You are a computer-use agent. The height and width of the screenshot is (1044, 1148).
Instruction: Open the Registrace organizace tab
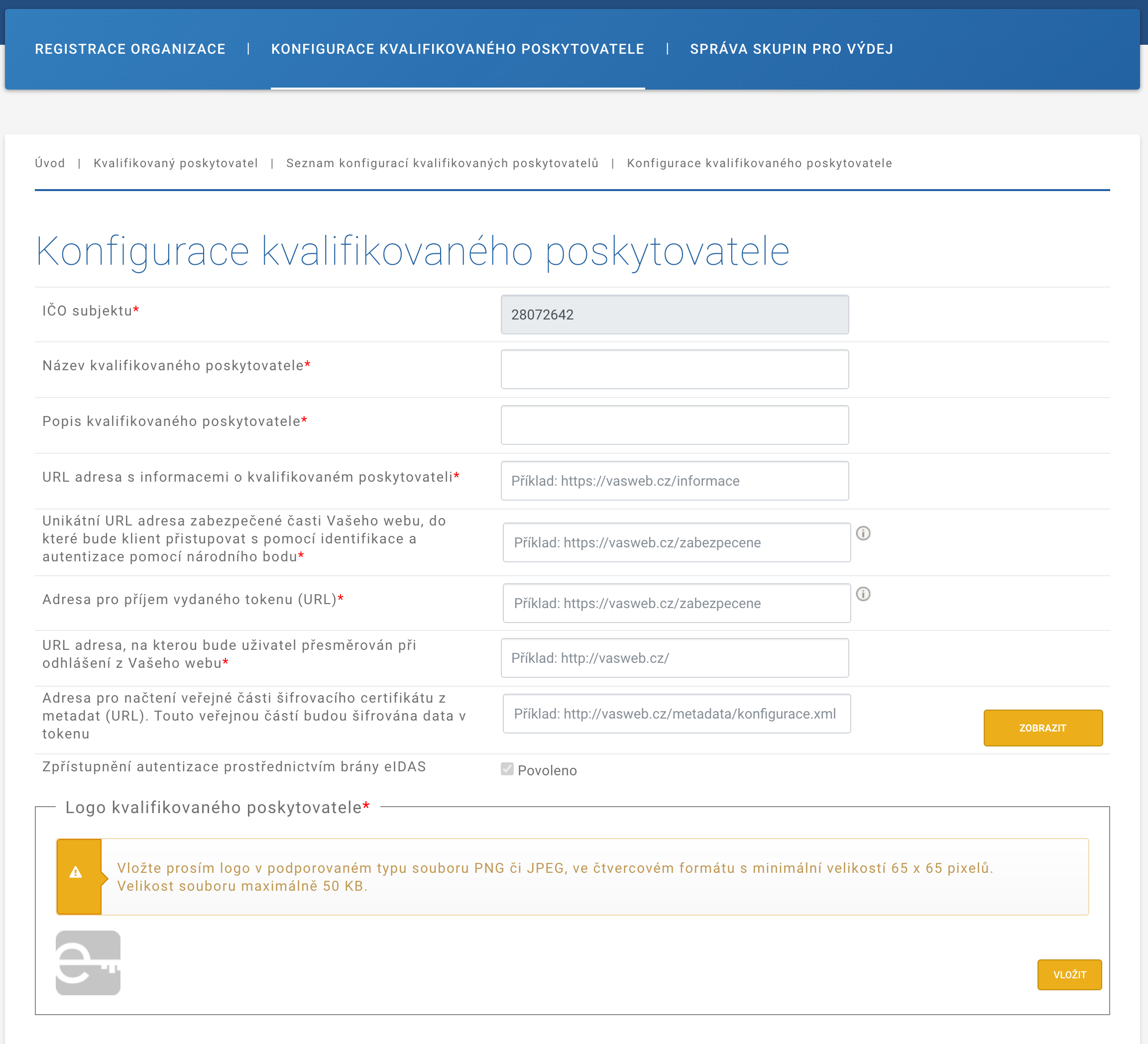[x=130, y=49]
